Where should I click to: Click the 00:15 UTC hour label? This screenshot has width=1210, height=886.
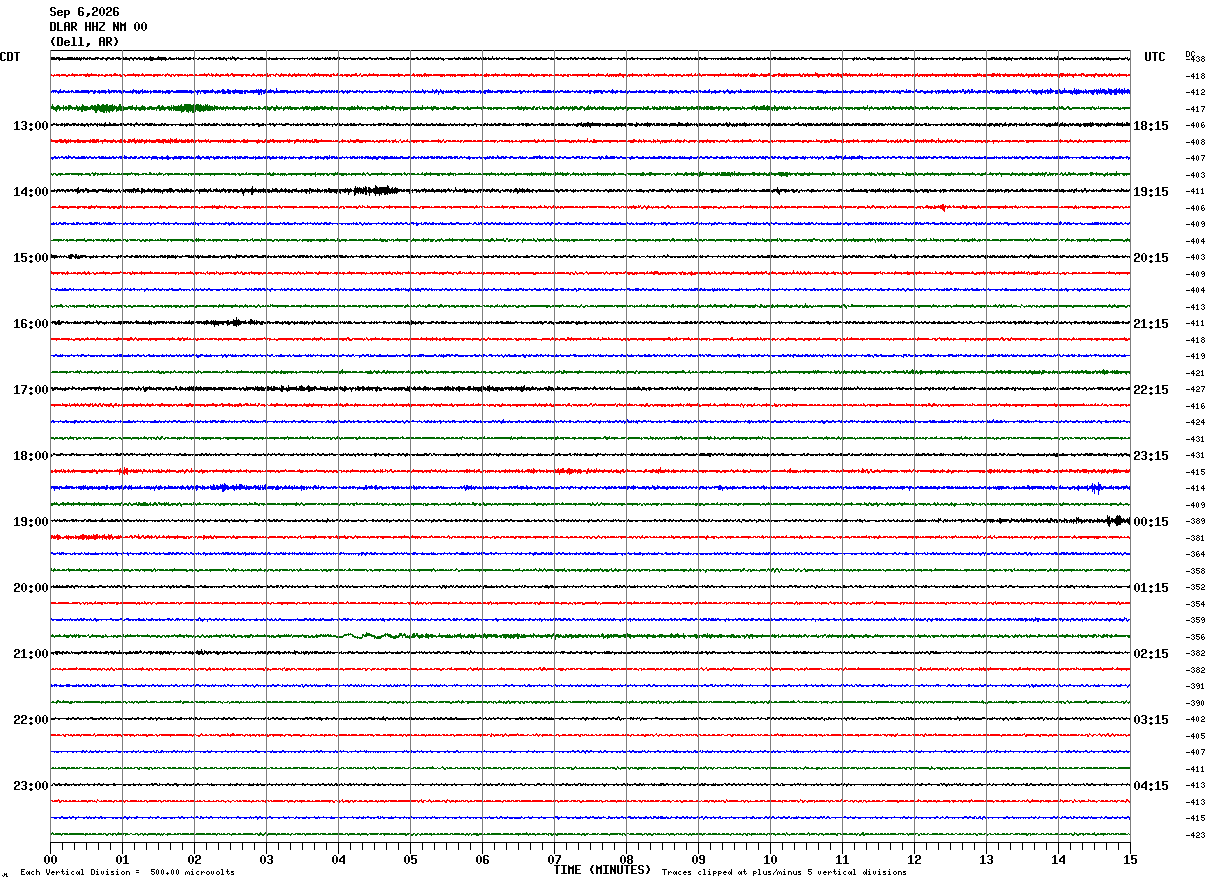[x=1150, y=522]
